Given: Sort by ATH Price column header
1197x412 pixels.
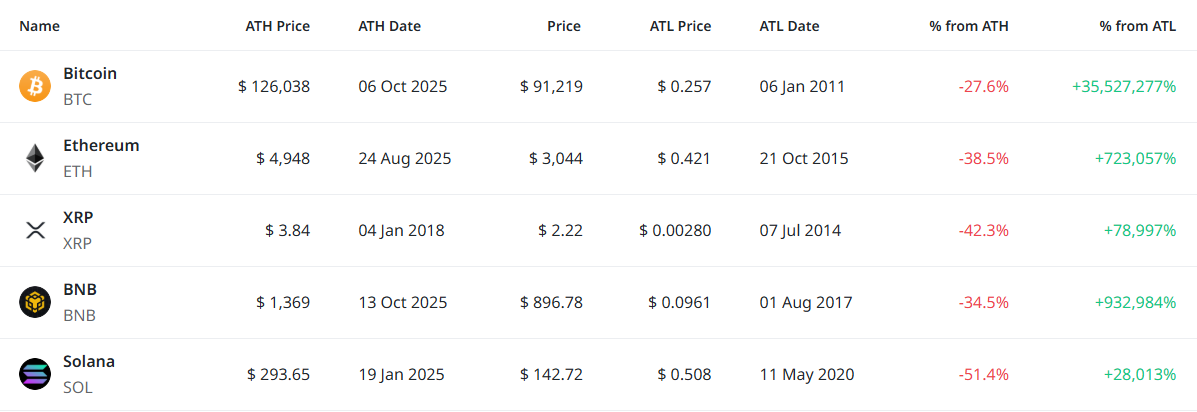Looking at the screenshot, I should pos(277,26).
